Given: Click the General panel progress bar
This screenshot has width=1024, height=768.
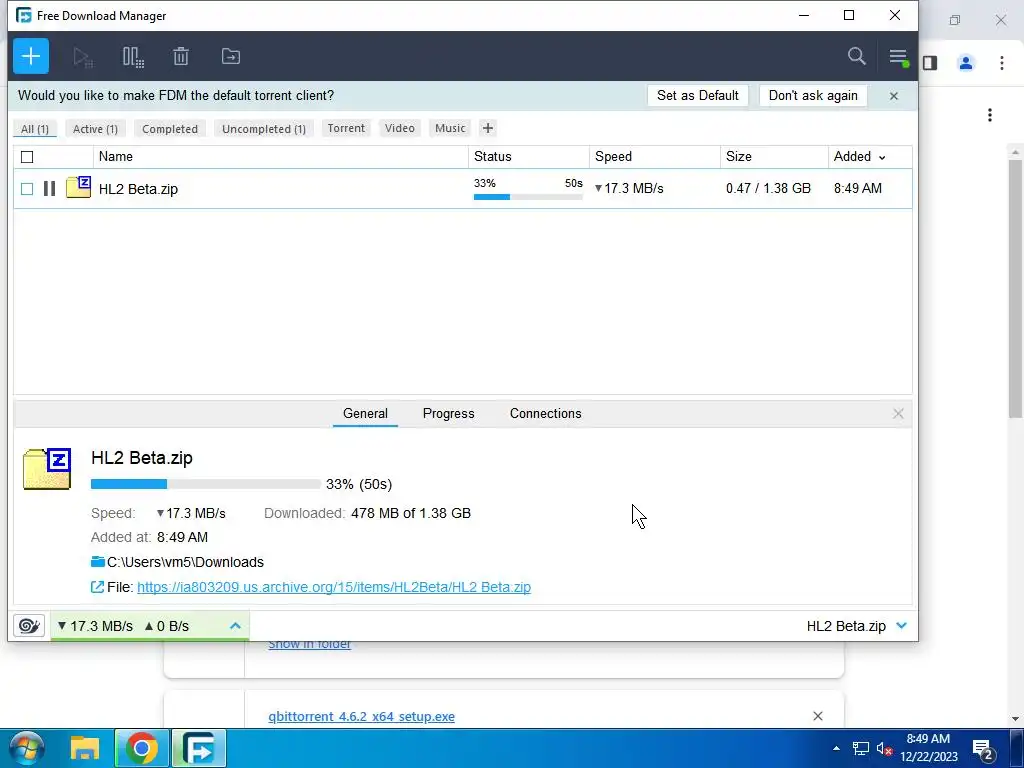Looking at the screenshot, I should (x=206, y=484).
